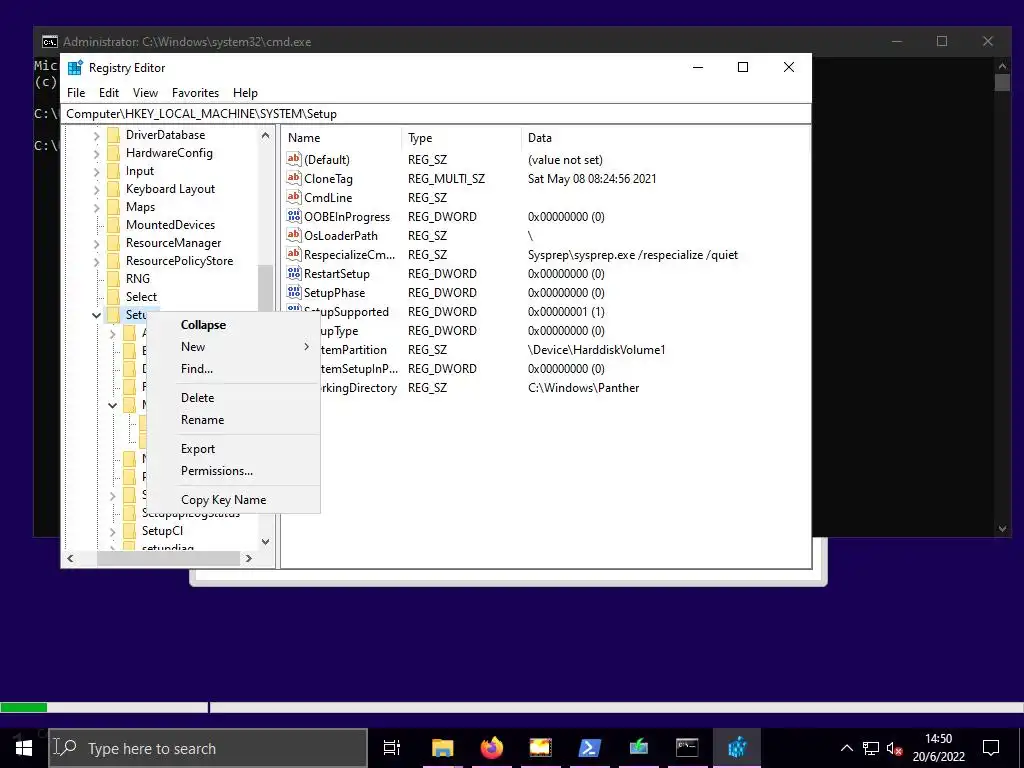1024x768 pixels.
Task: Open File Explorer from the taskbar
Action: tap(442, 747)
